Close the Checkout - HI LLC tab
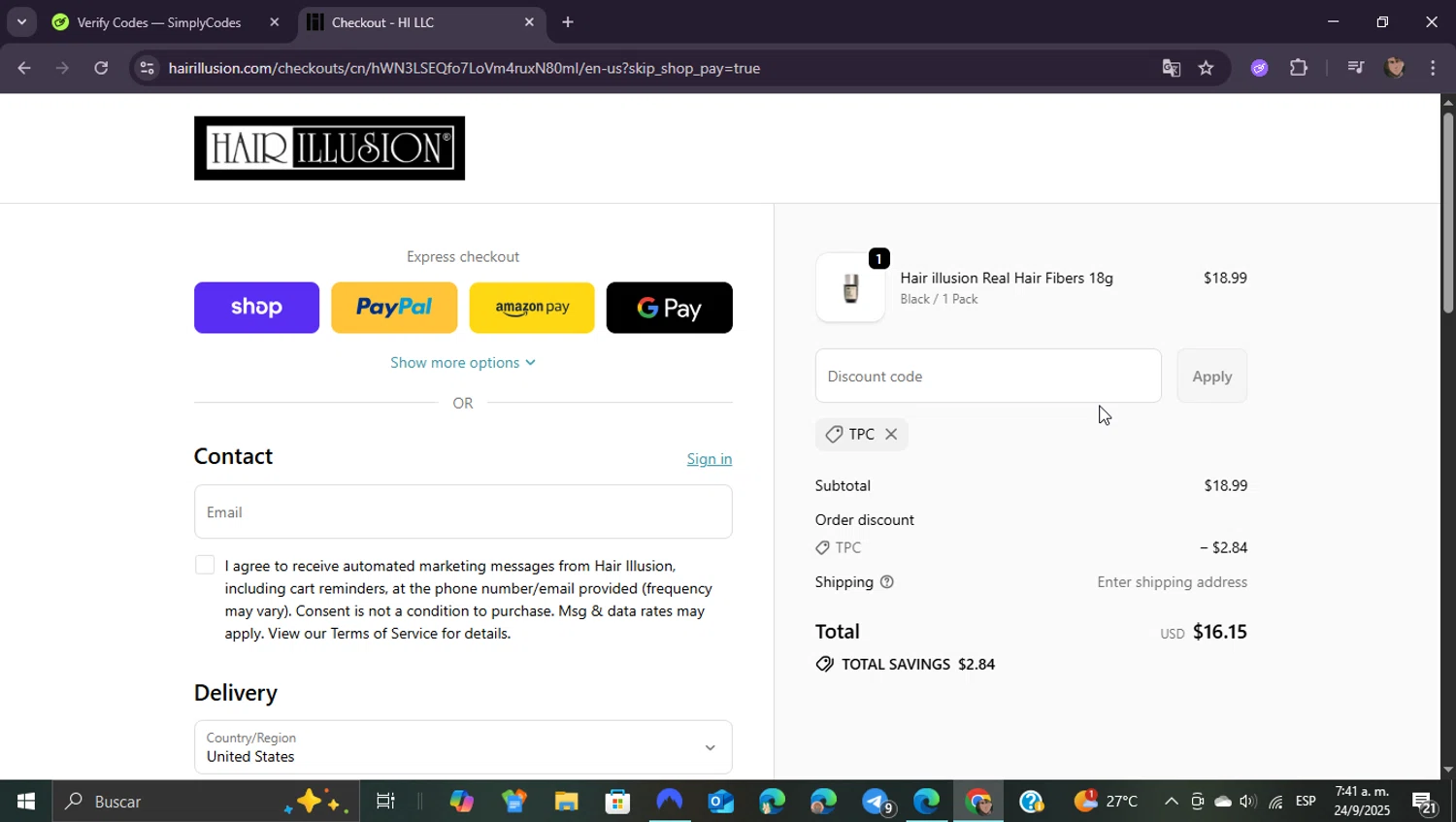Screen dimensions: 1456x822 [x=529, y=22]
